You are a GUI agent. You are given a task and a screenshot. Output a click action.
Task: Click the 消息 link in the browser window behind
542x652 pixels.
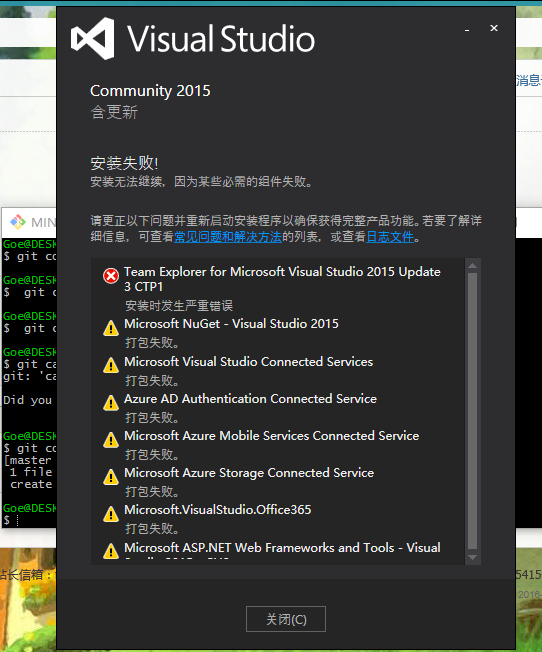pyautogui.click(x=528, y=80)
